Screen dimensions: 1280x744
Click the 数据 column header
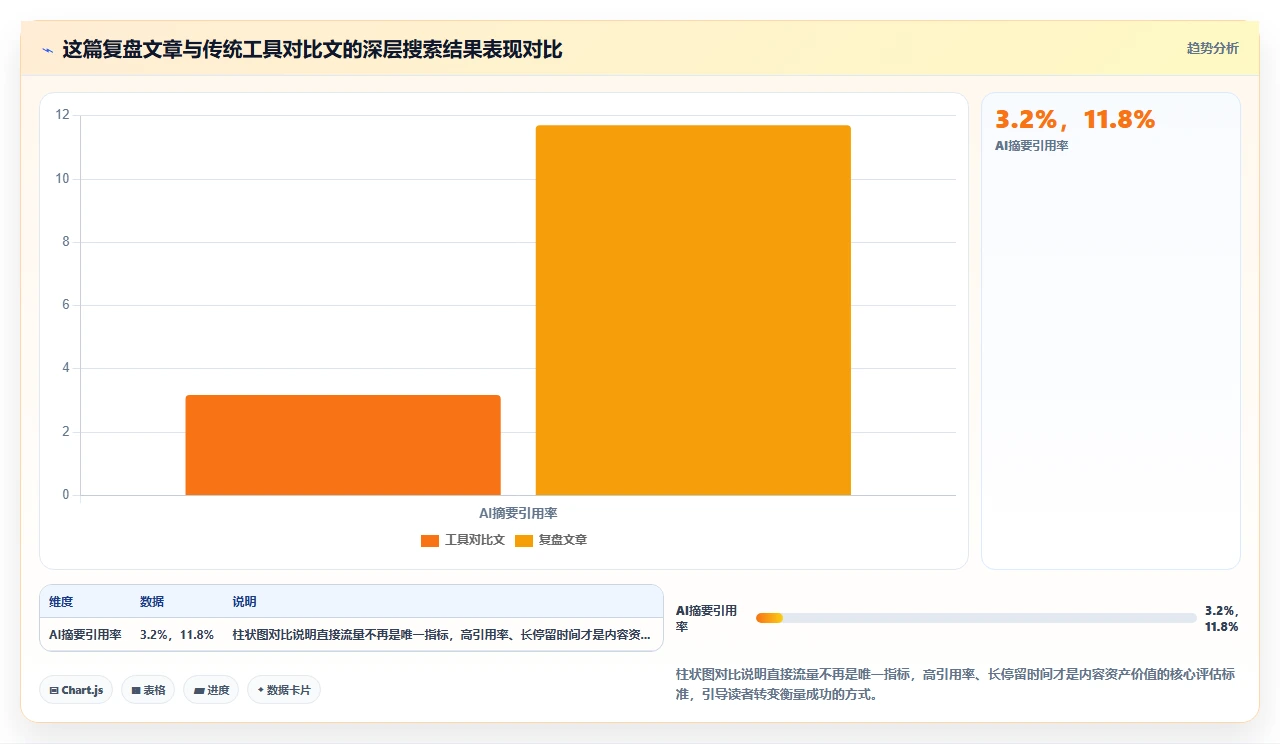pyautogui.click(x=152, y=602)
